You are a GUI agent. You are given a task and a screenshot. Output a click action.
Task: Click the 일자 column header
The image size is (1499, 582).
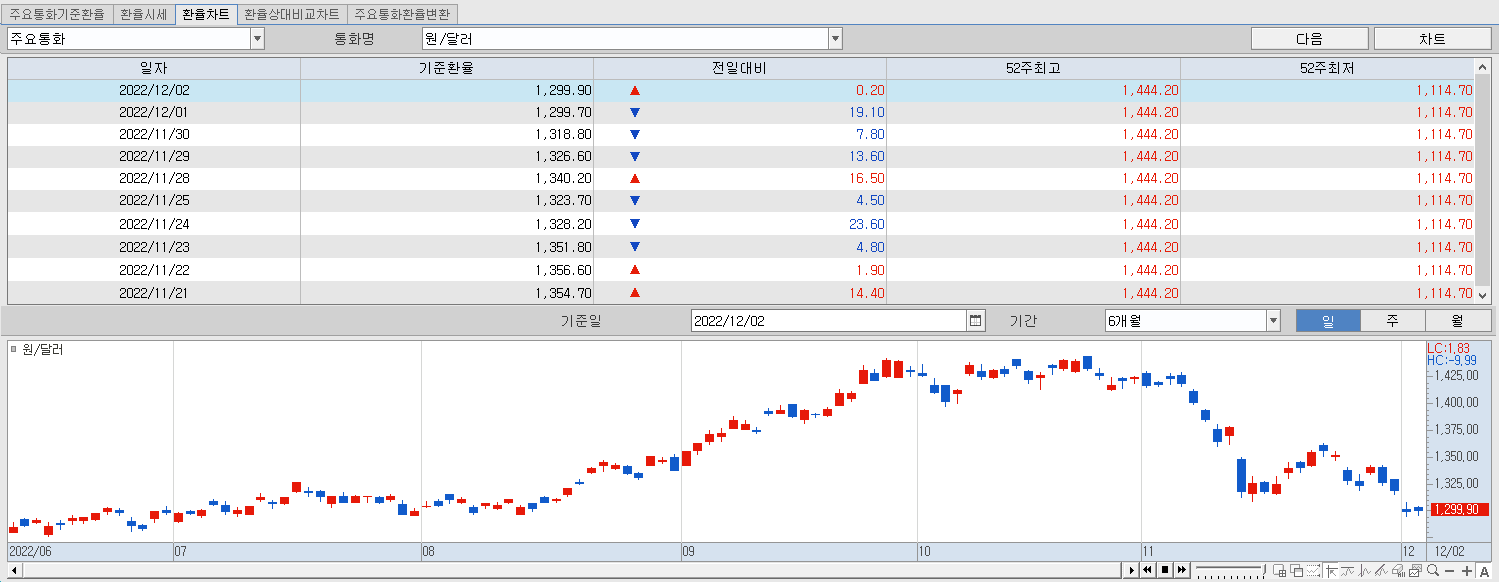coord(154,68)
